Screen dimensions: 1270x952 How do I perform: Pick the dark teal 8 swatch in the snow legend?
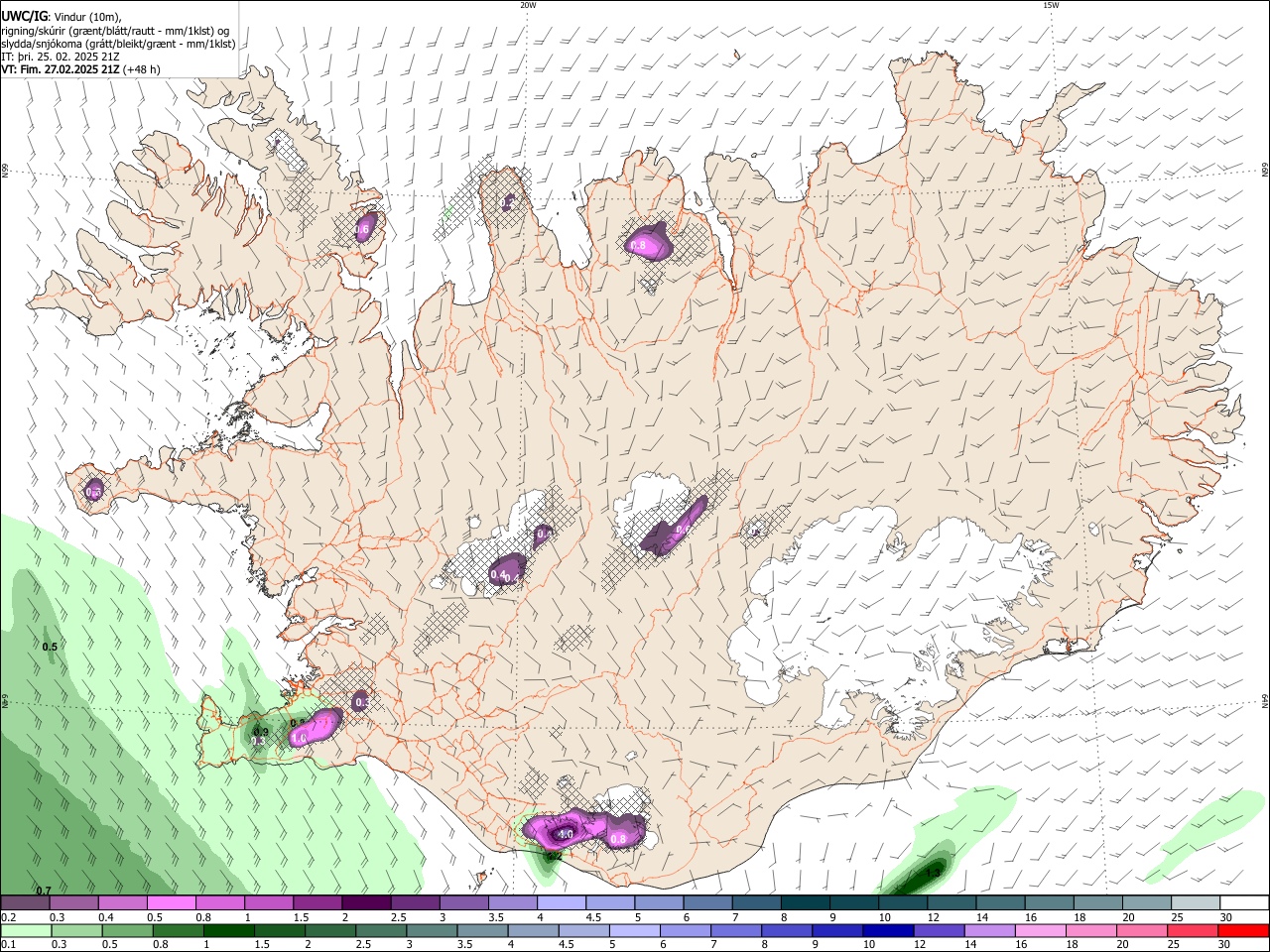tap(806, 902)
